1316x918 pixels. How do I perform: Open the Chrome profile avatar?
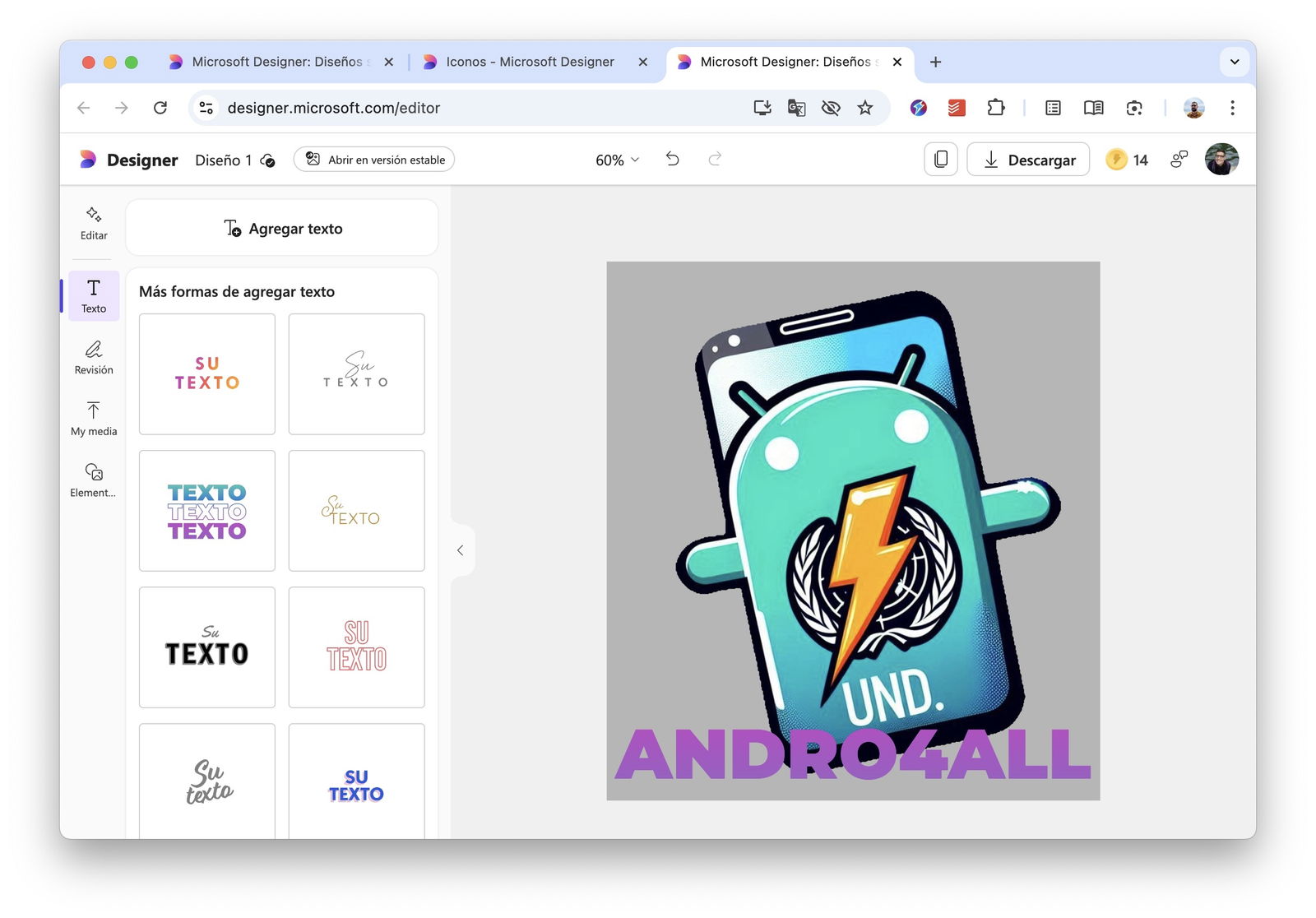[1193, 108]
